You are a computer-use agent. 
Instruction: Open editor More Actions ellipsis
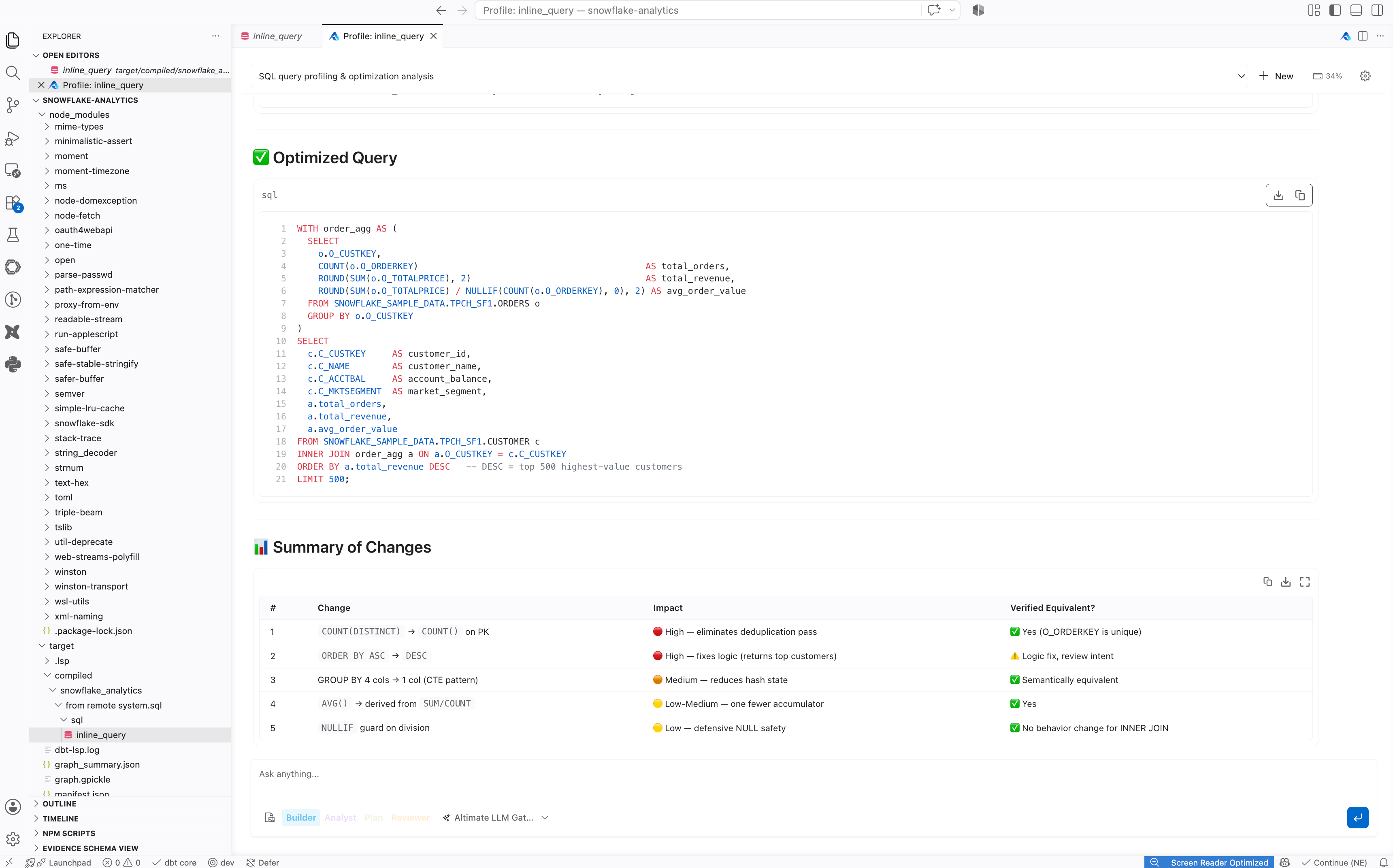point(1380,36)
